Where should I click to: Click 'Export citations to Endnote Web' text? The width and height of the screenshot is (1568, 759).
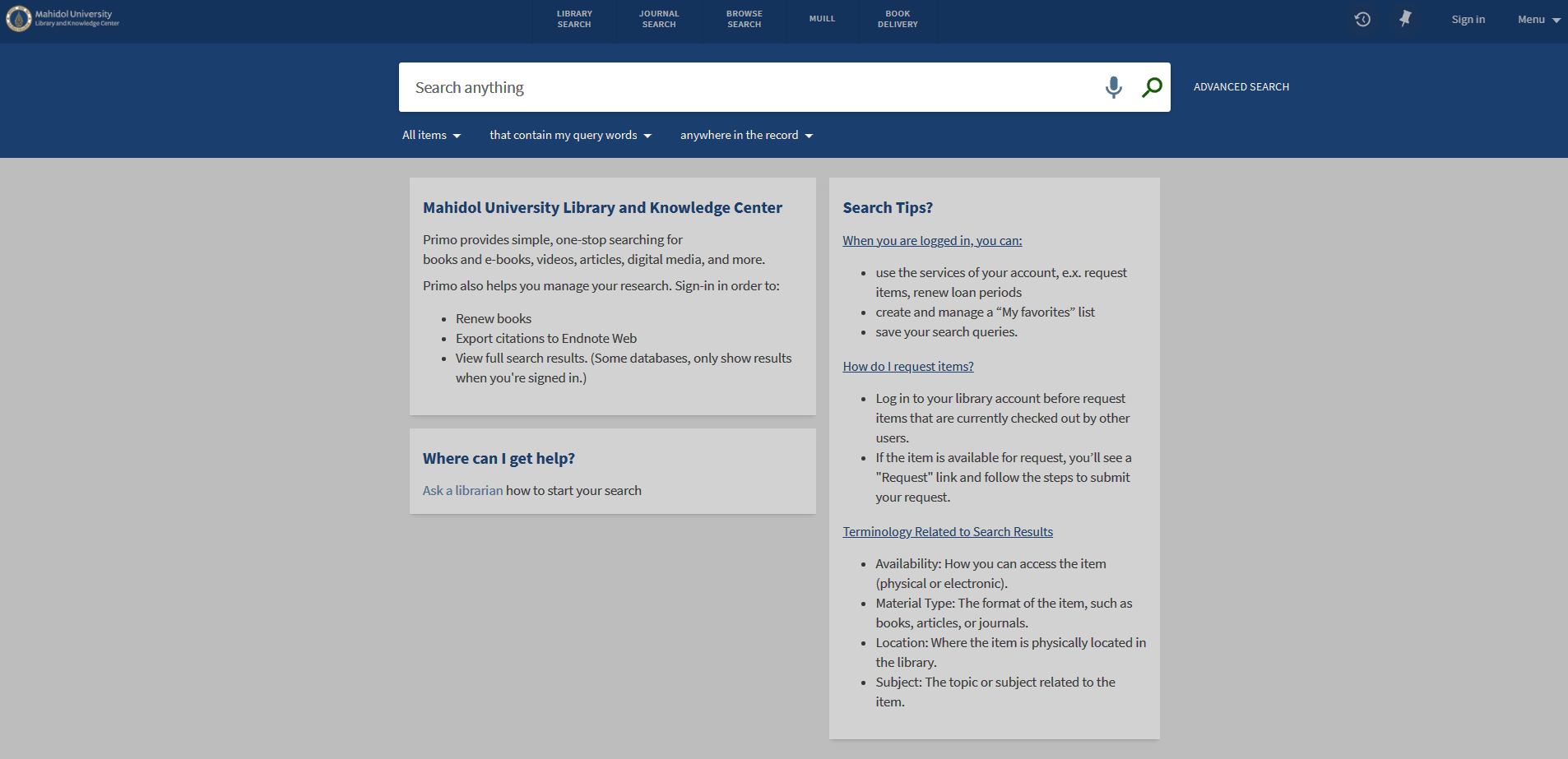point(546,339)
